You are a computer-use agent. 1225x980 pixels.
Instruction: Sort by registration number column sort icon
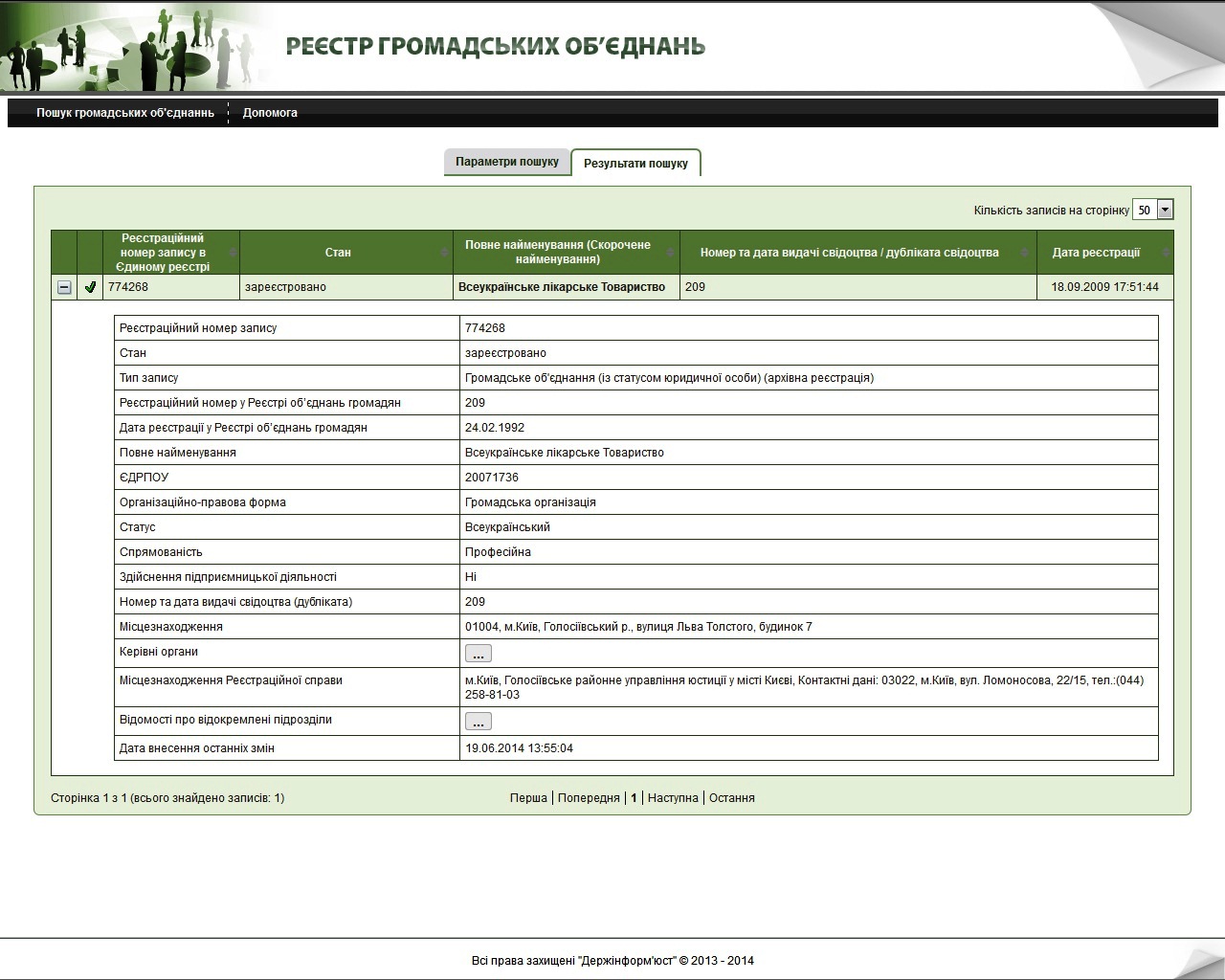233,253
